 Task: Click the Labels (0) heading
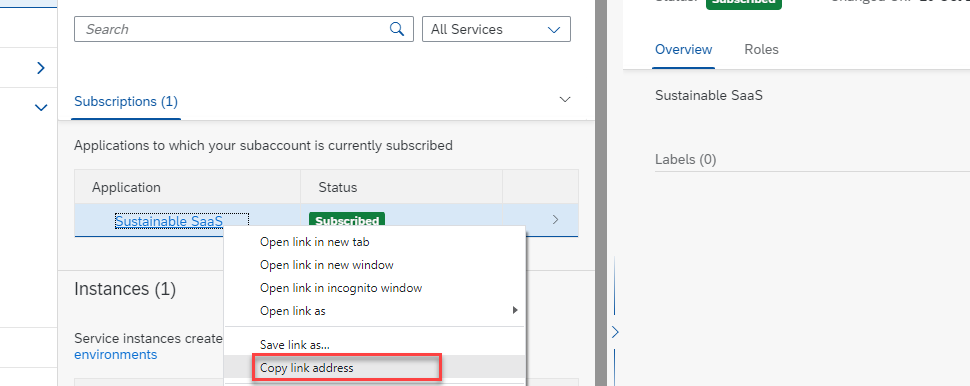[685, 160]
